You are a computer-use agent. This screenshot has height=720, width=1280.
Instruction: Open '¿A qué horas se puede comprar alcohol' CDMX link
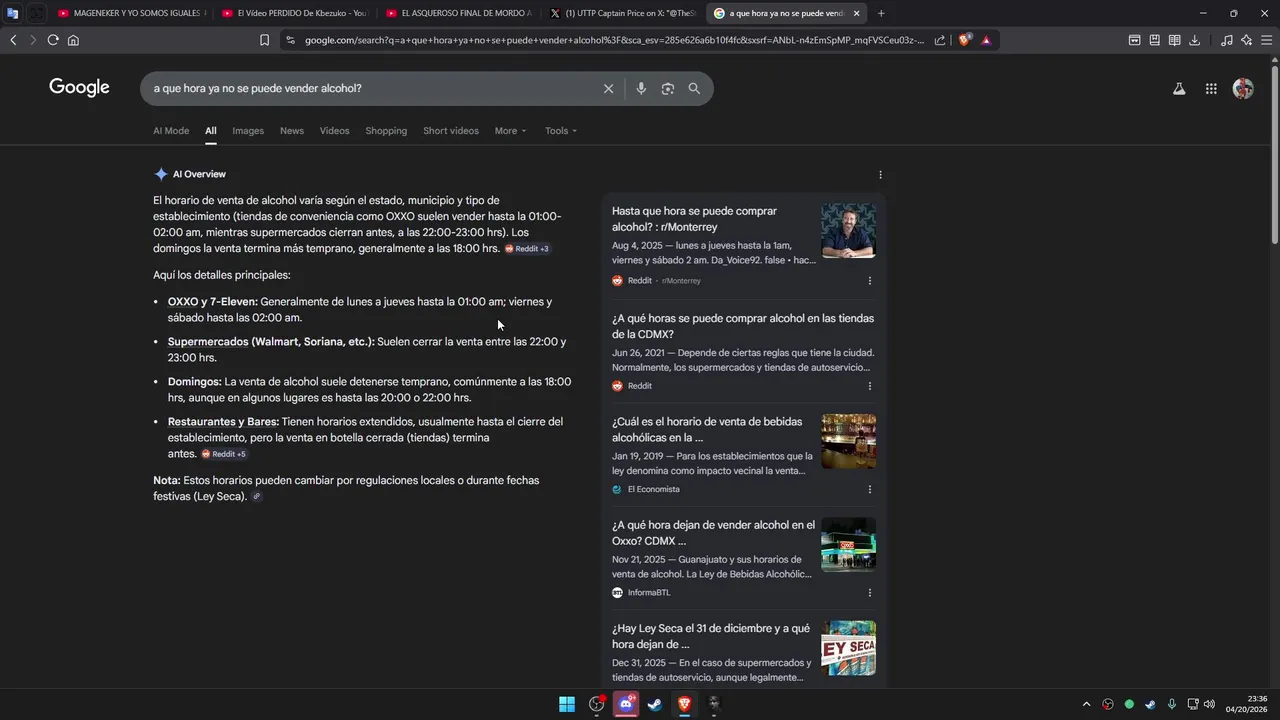click(743, 326)
